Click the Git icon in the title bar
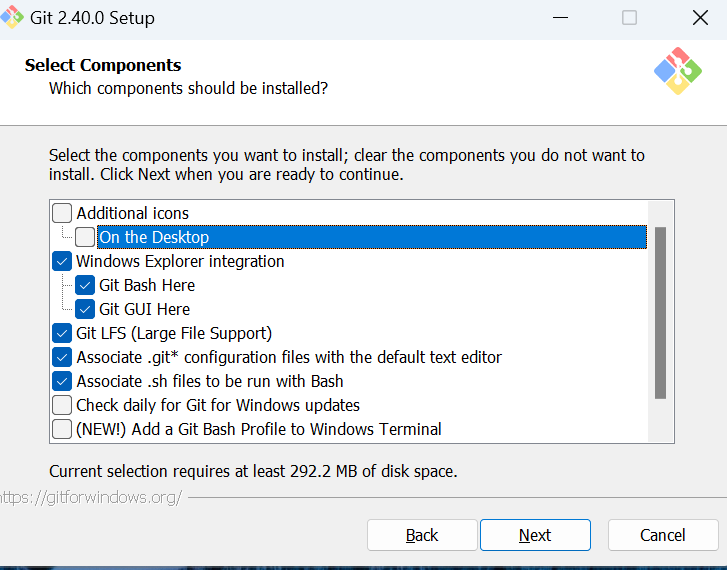Viewport: 727px width, 570px height. (x=12, y=17)
